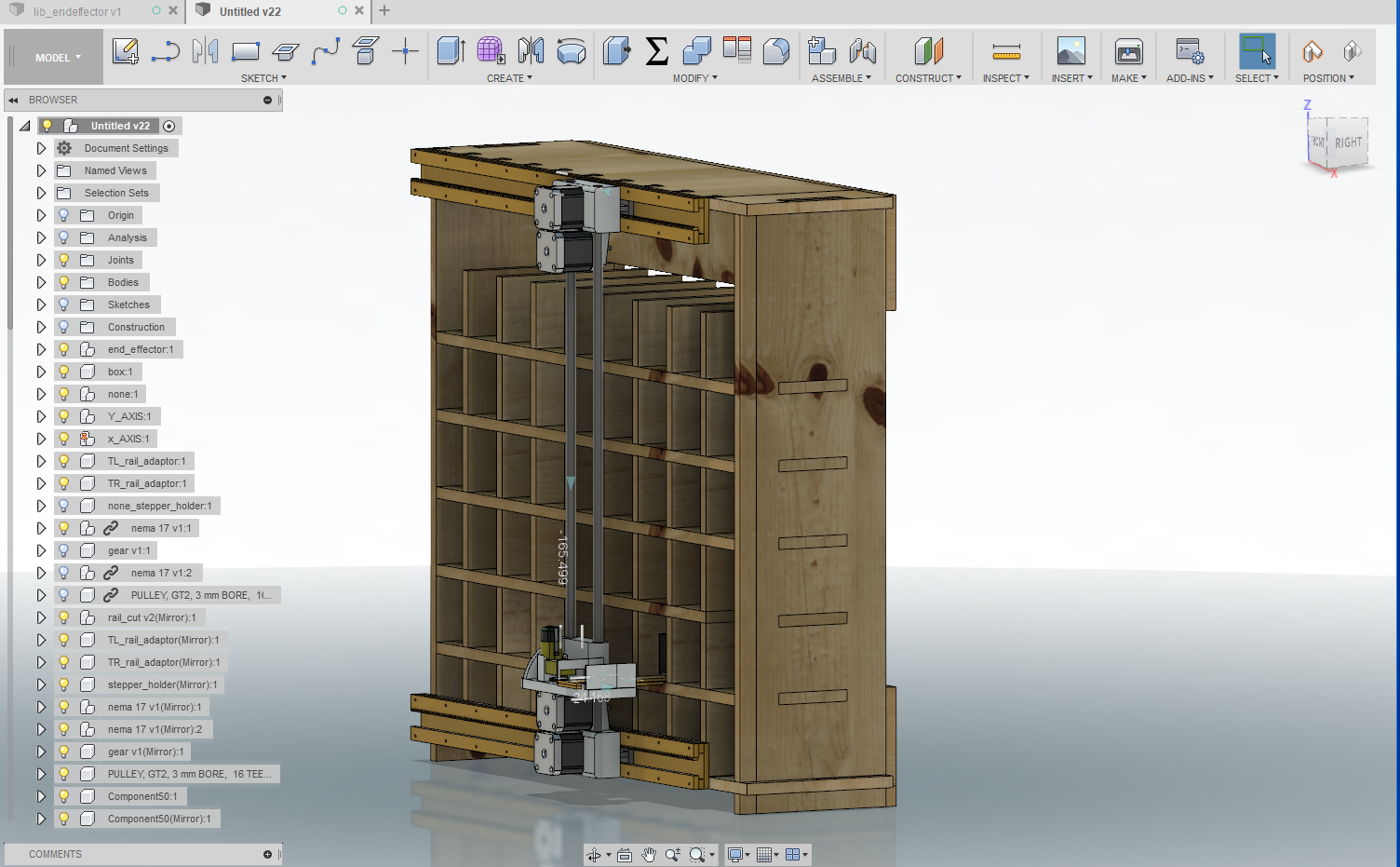Open the Change Parameters sigma tool
Viewport: 1400px width, 867px height.
(656, 51)
